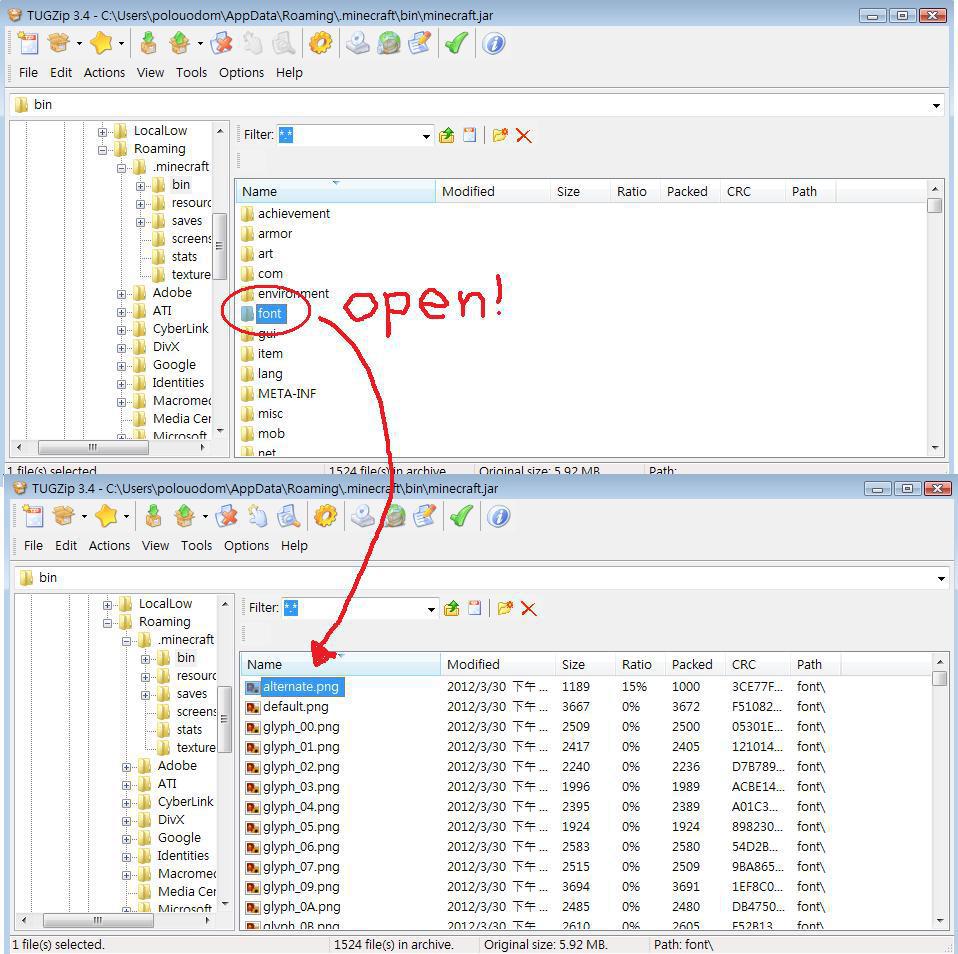Sort by Modified column header in bottom window
958x954 pixels.
497,664
